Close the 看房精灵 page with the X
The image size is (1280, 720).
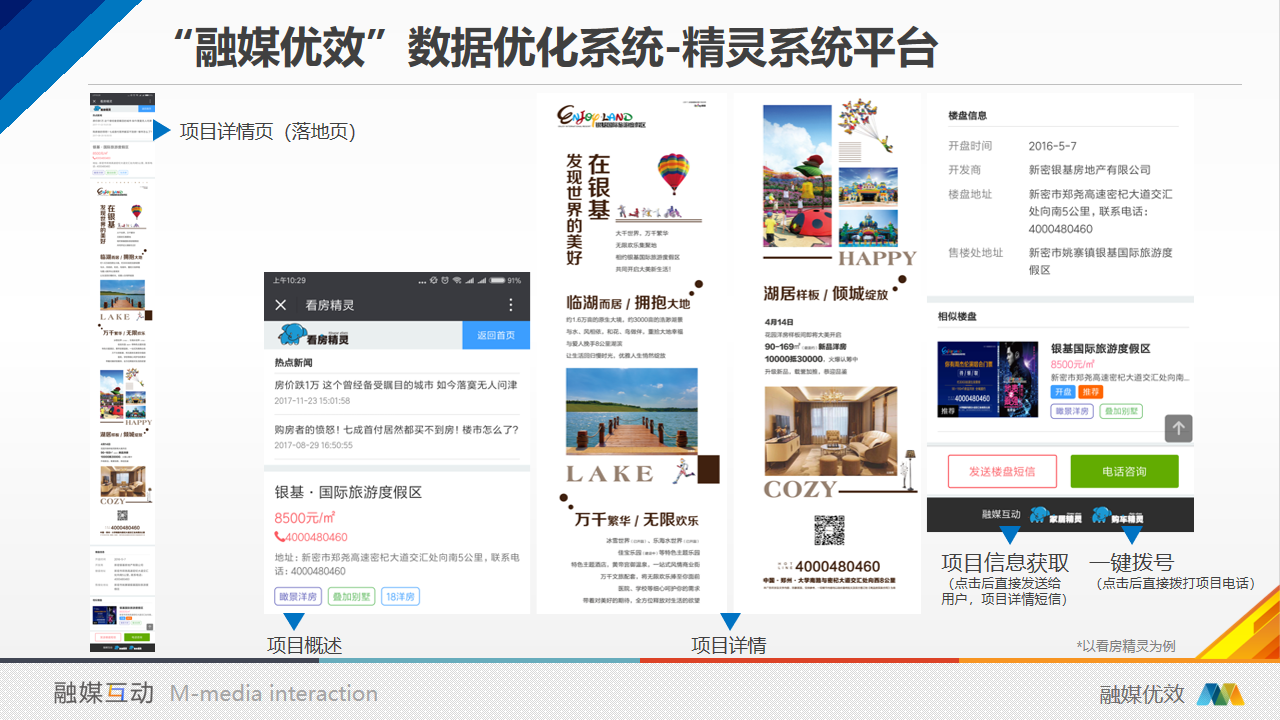coord(281,305)
